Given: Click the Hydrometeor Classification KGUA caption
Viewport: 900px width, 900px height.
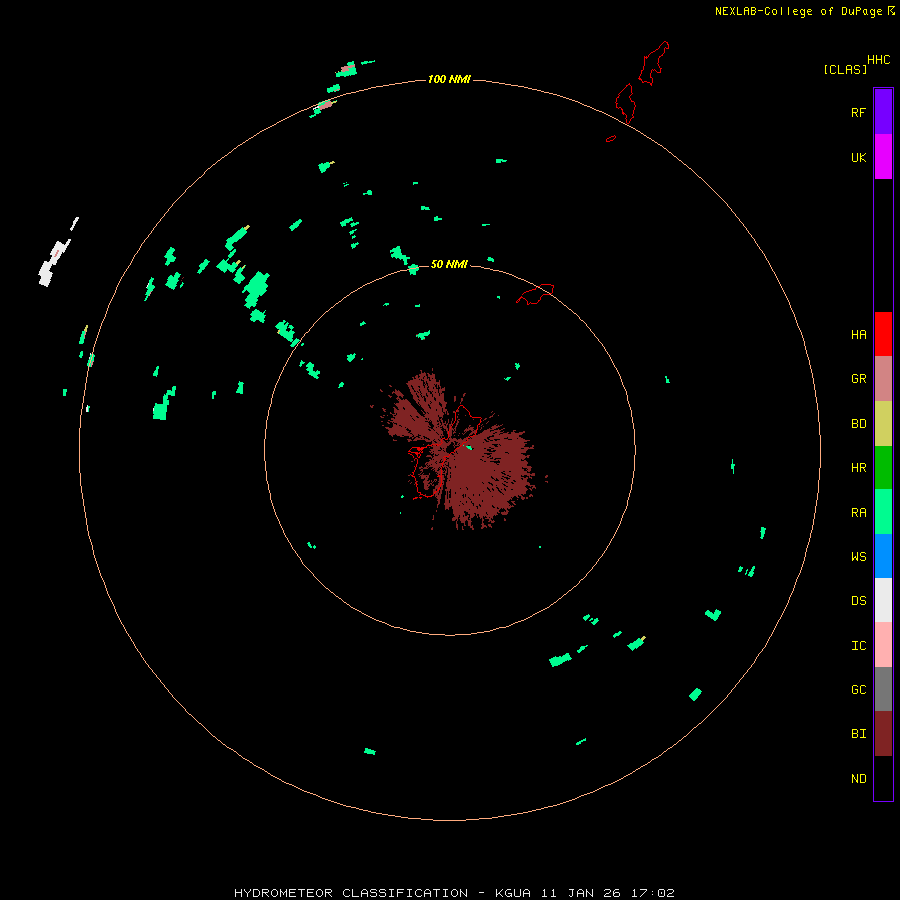Looking at the screenshot, I should click(454, 893).
